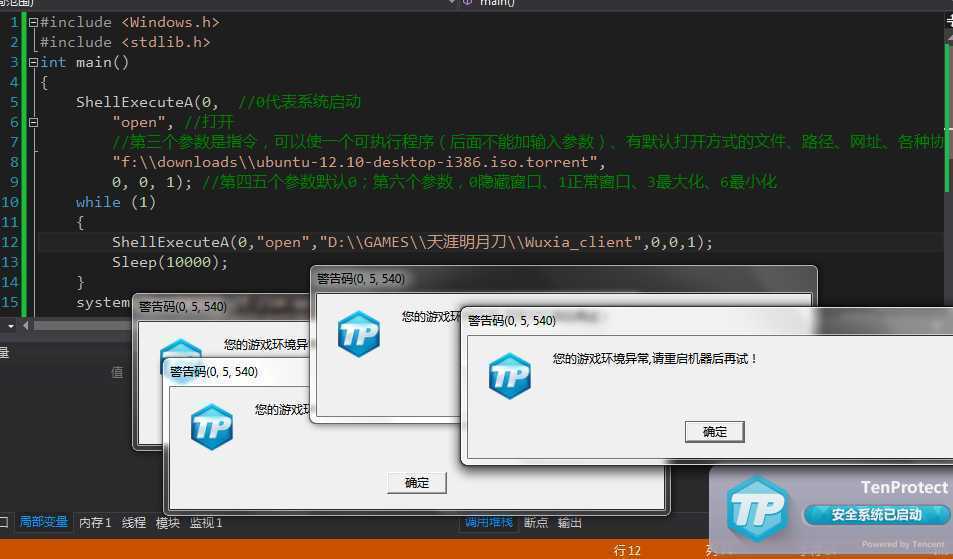The image size is (953, 559).
Task: Open the 输出 tab
Action: click(x=569, y=523)
